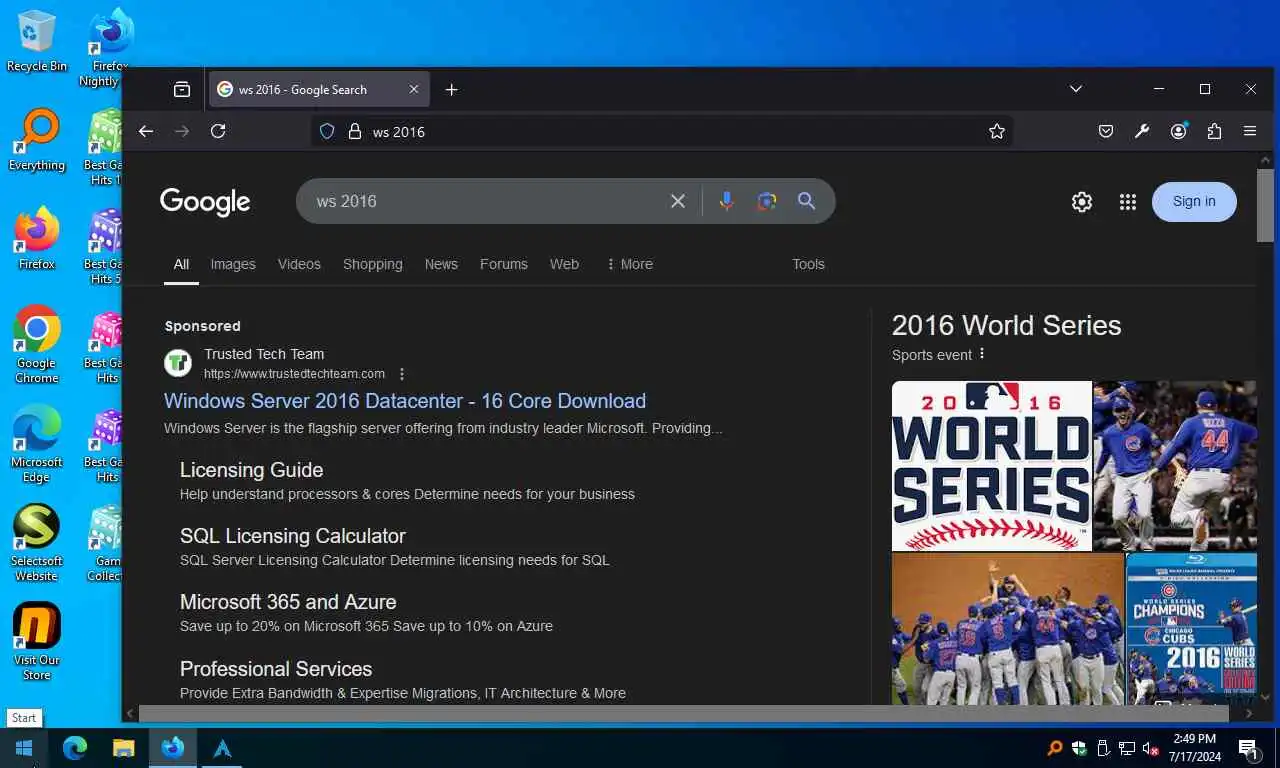Open Firefox account icon
The width and height of the screenshot is (1280, 768).
[1179, 131]
